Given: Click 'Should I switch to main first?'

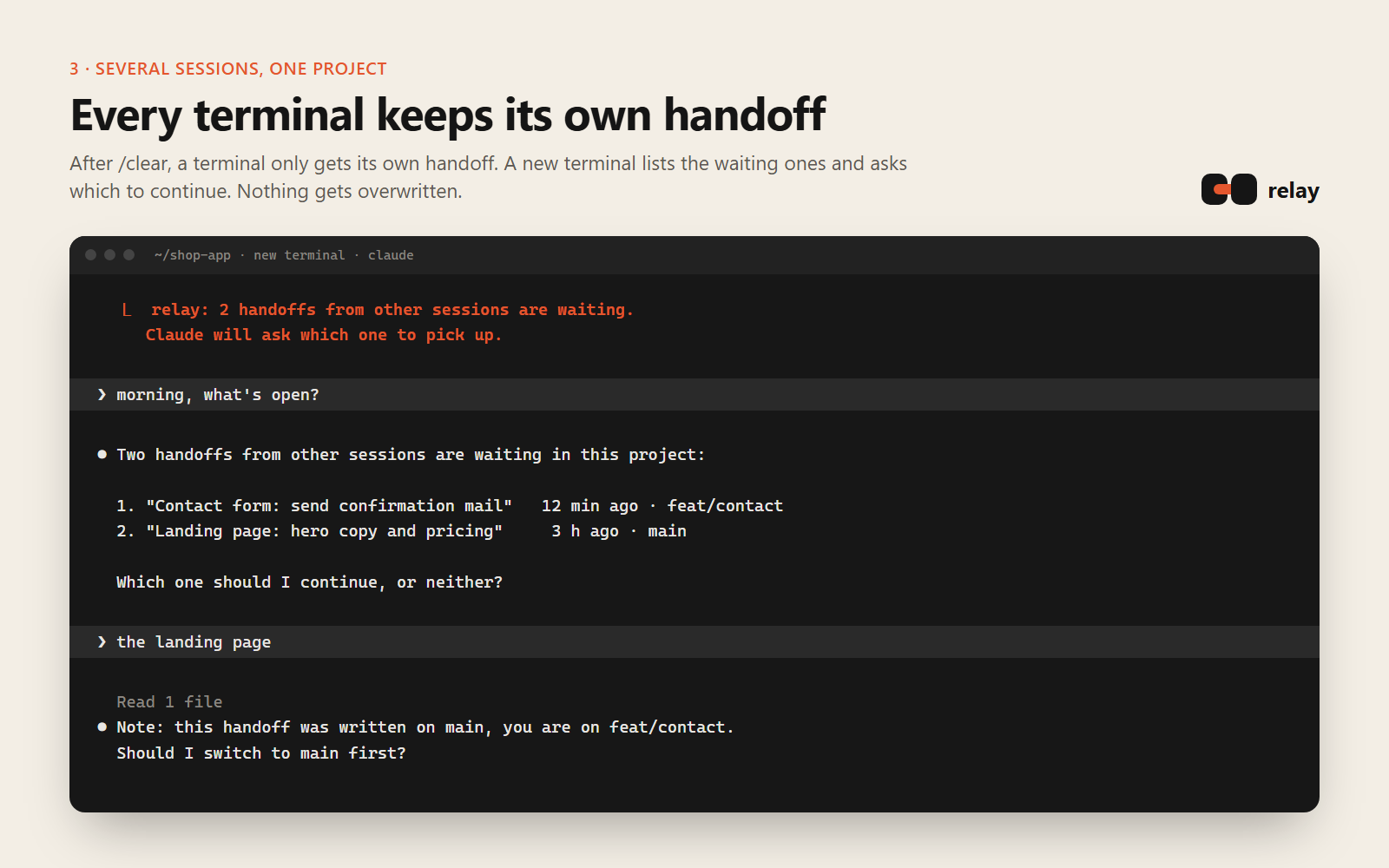Looking at the screenshot, I should (x=261, y=753).
